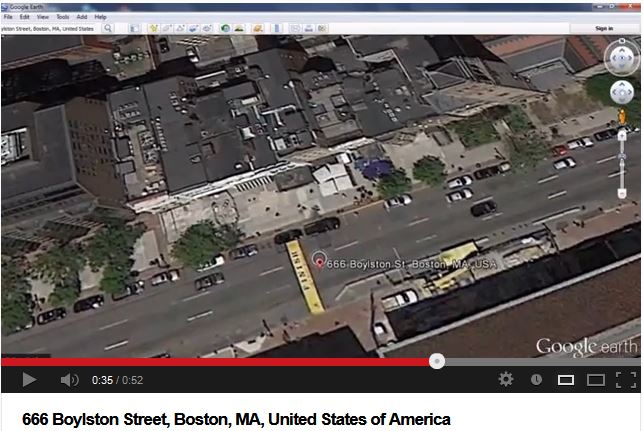Click the Google Earth search address field
The height and width of the screenshot is (431, 643).
coord(50,28)
